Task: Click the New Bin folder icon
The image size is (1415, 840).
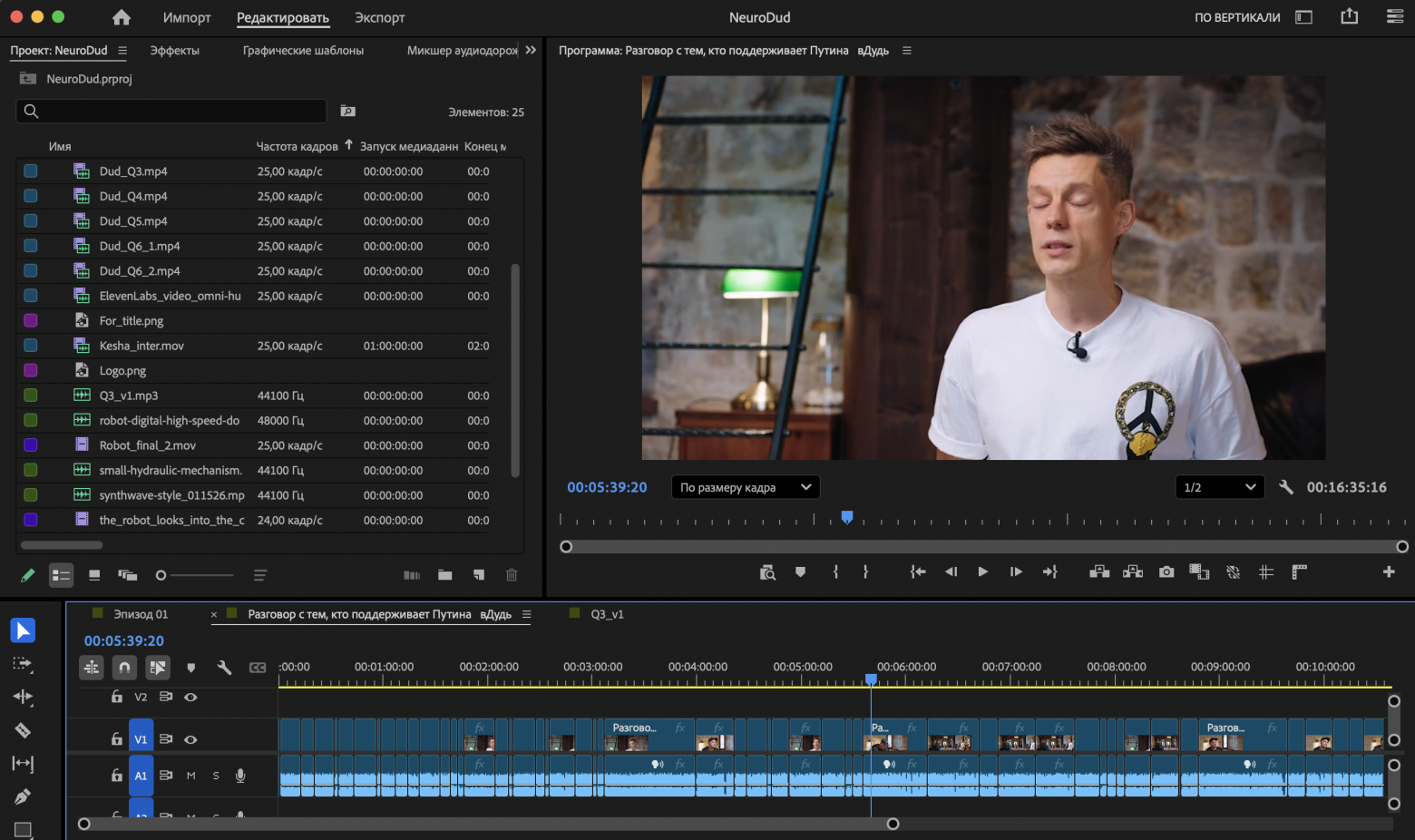Action: pos(444,575)
